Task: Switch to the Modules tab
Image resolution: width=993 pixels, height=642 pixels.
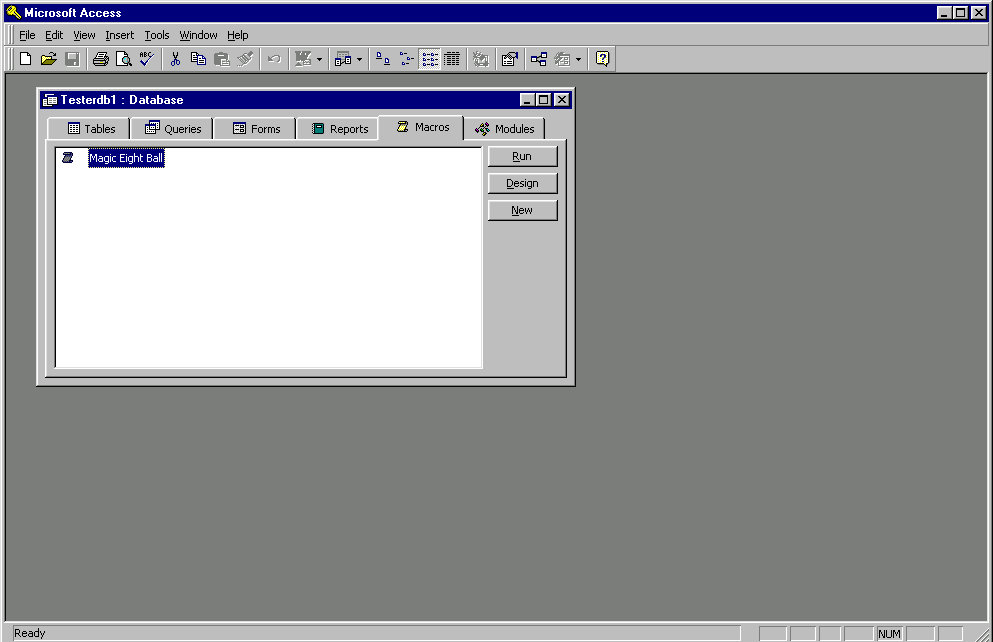Action: (x=505, y=129)
